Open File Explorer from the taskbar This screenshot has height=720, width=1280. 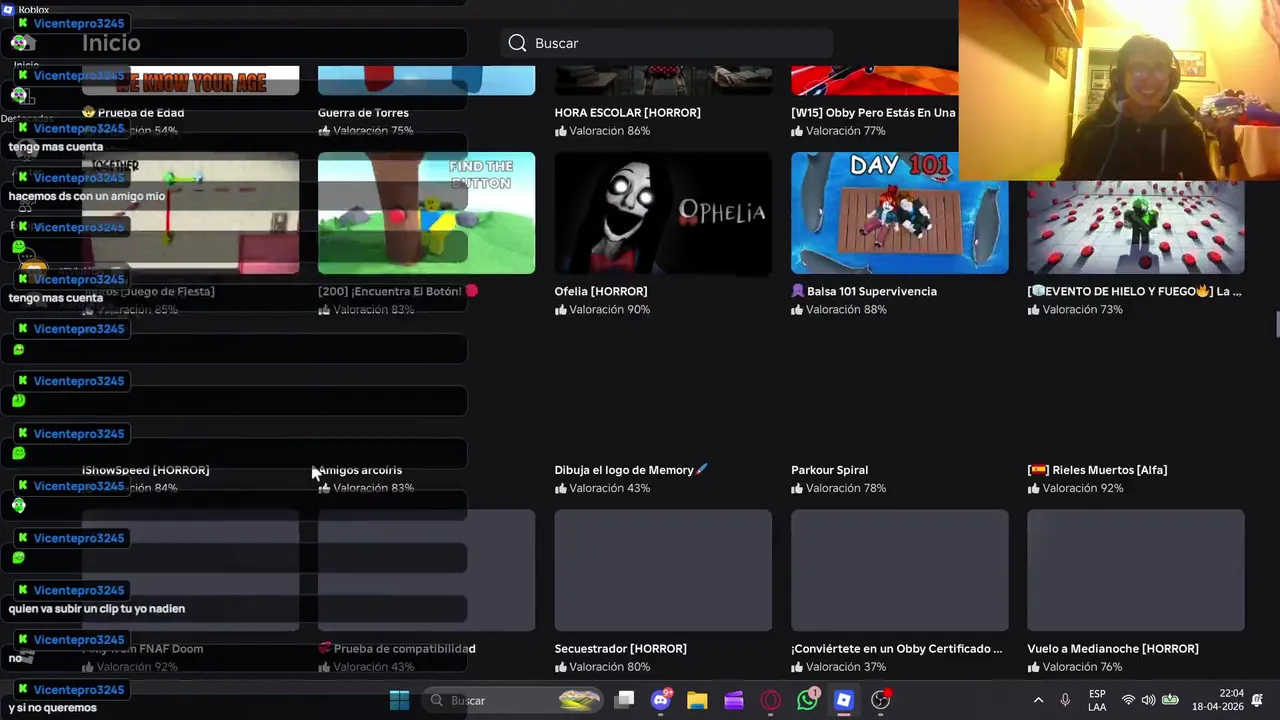(x=697, y=700)
